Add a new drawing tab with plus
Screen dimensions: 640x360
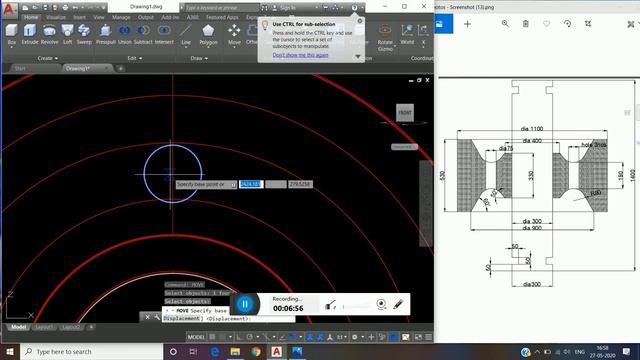pos(120,68)
